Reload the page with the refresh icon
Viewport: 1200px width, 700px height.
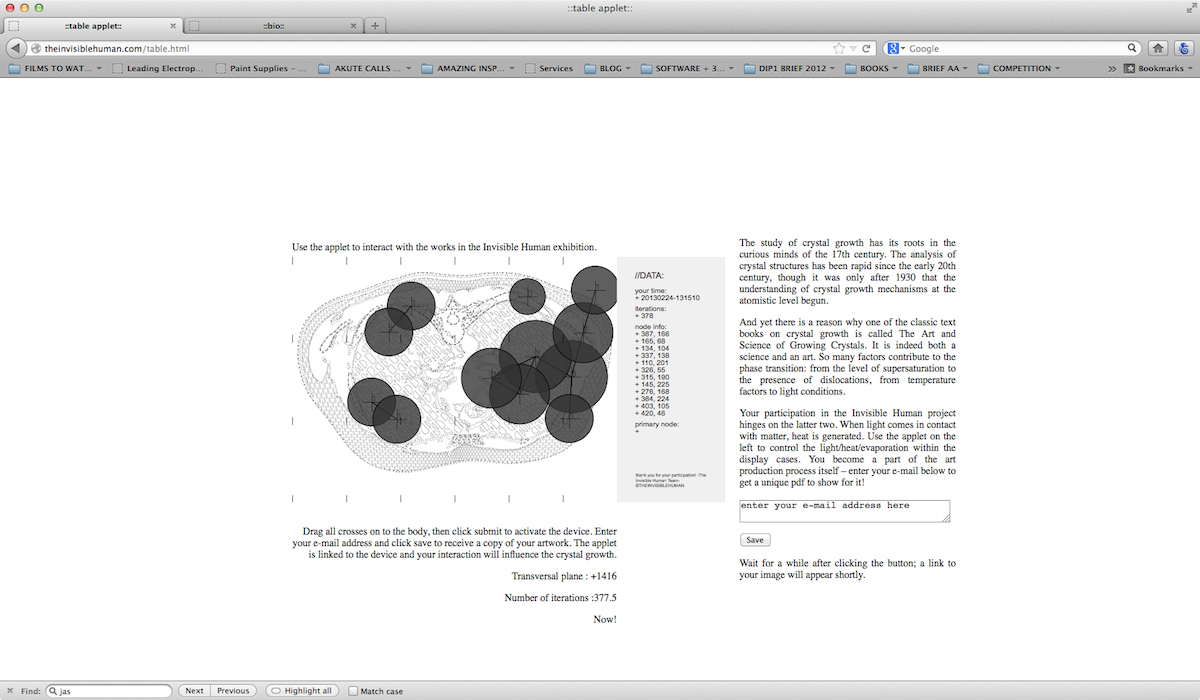[867, 48]
